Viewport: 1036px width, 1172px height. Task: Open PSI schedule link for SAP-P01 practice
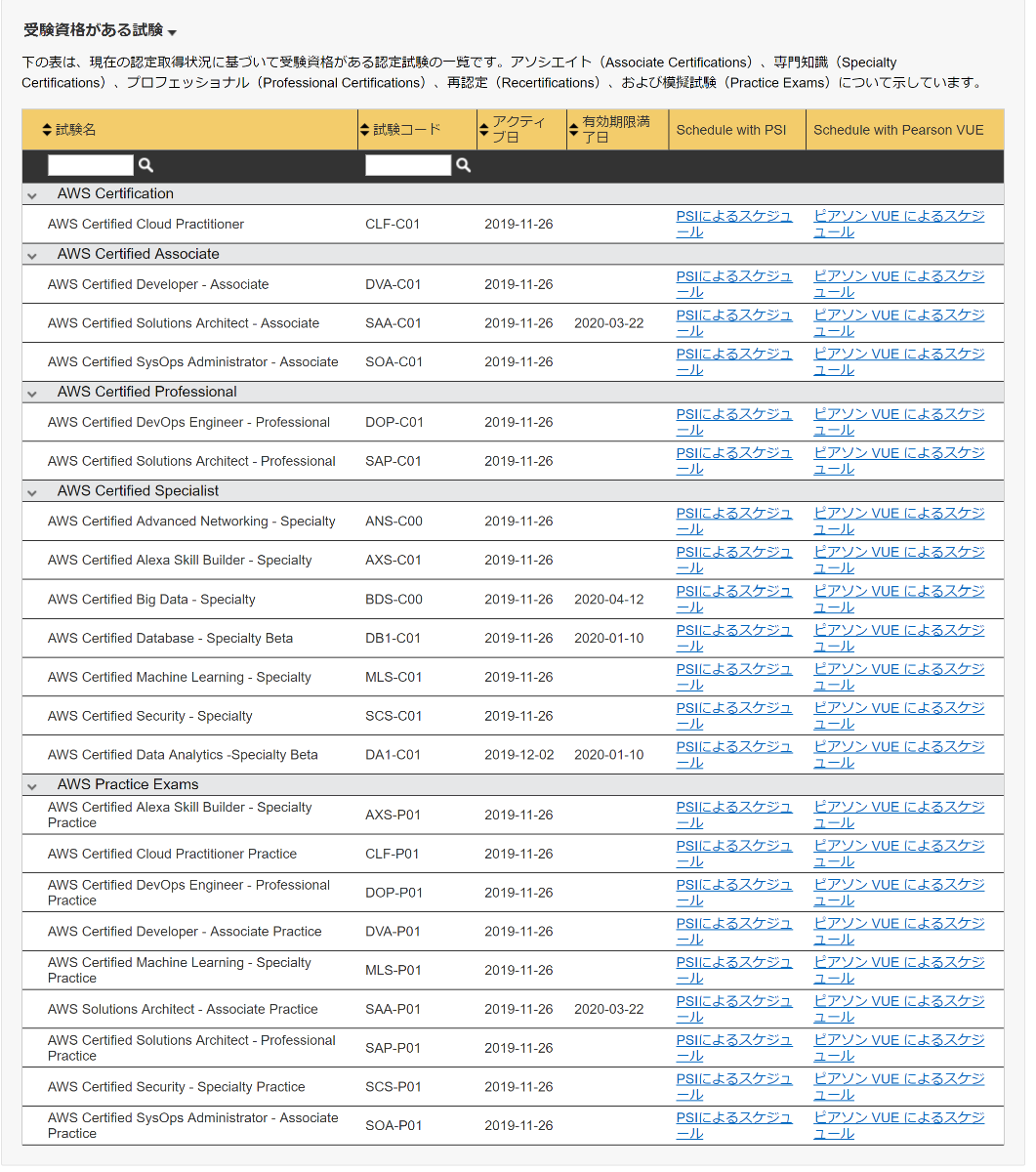734,1048
